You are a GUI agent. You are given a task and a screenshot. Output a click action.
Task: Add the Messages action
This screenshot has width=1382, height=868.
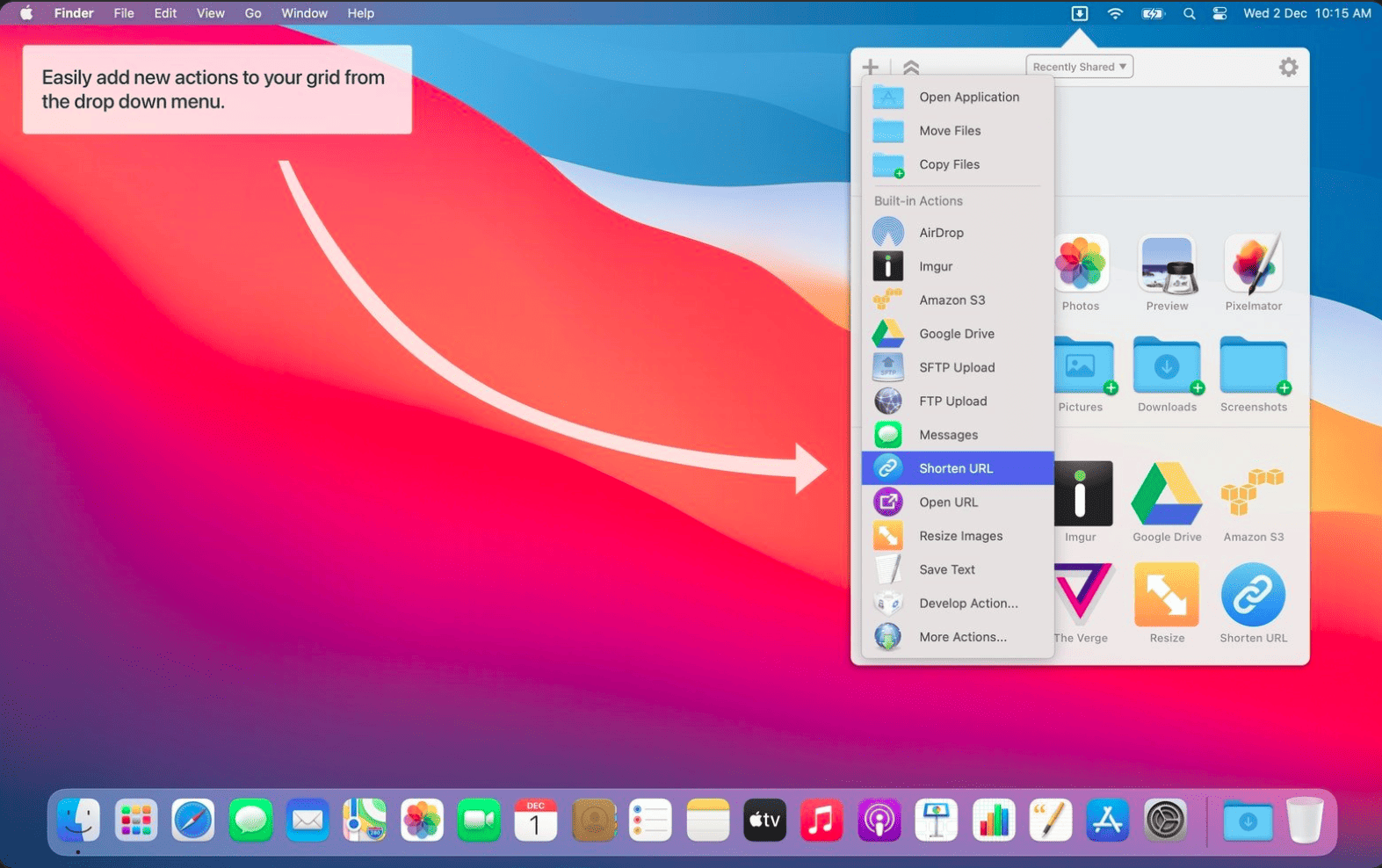tap(958, 435)
